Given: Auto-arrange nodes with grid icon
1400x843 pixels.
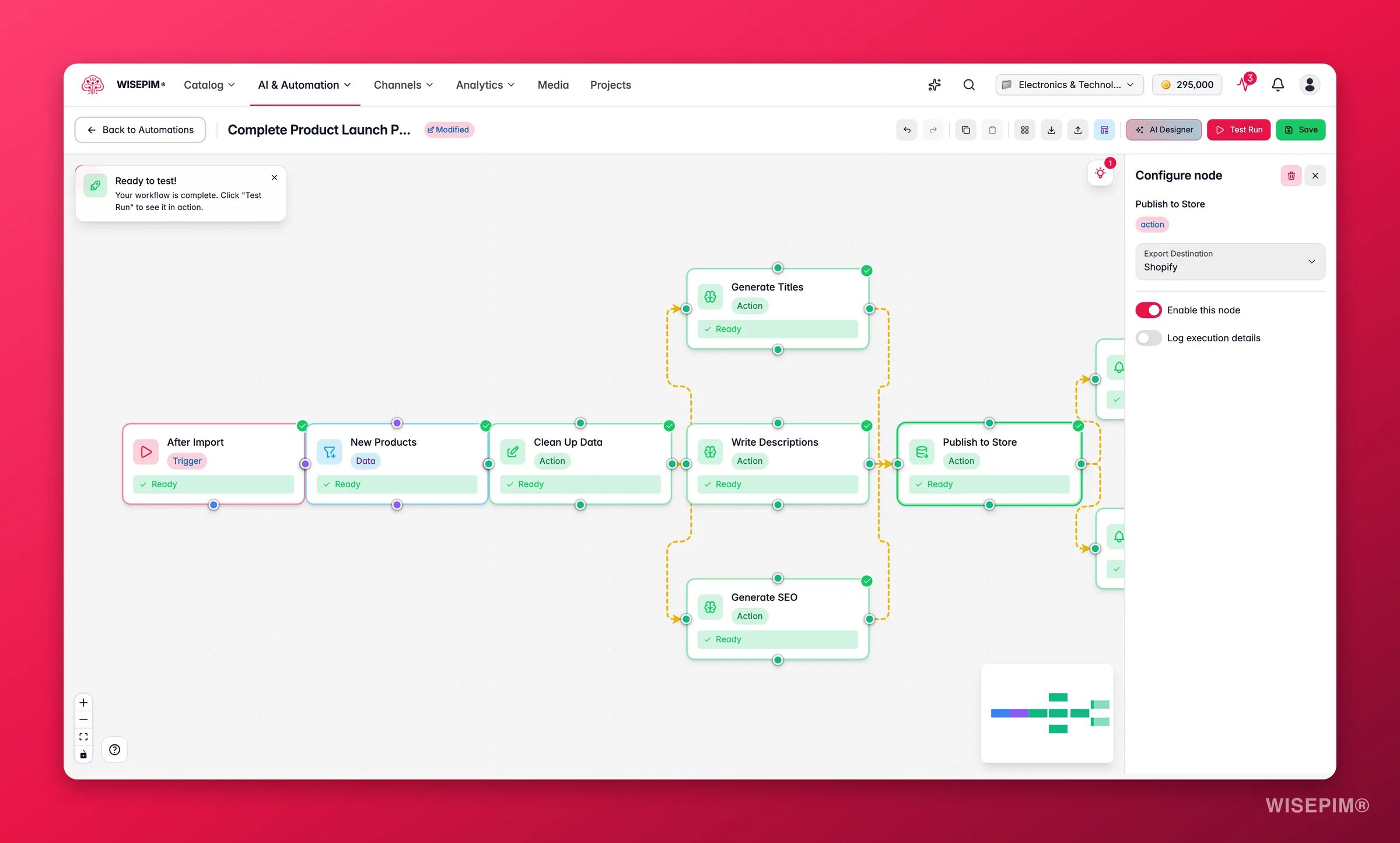Looking at the screenshot, I should (x=1025, y=130).
